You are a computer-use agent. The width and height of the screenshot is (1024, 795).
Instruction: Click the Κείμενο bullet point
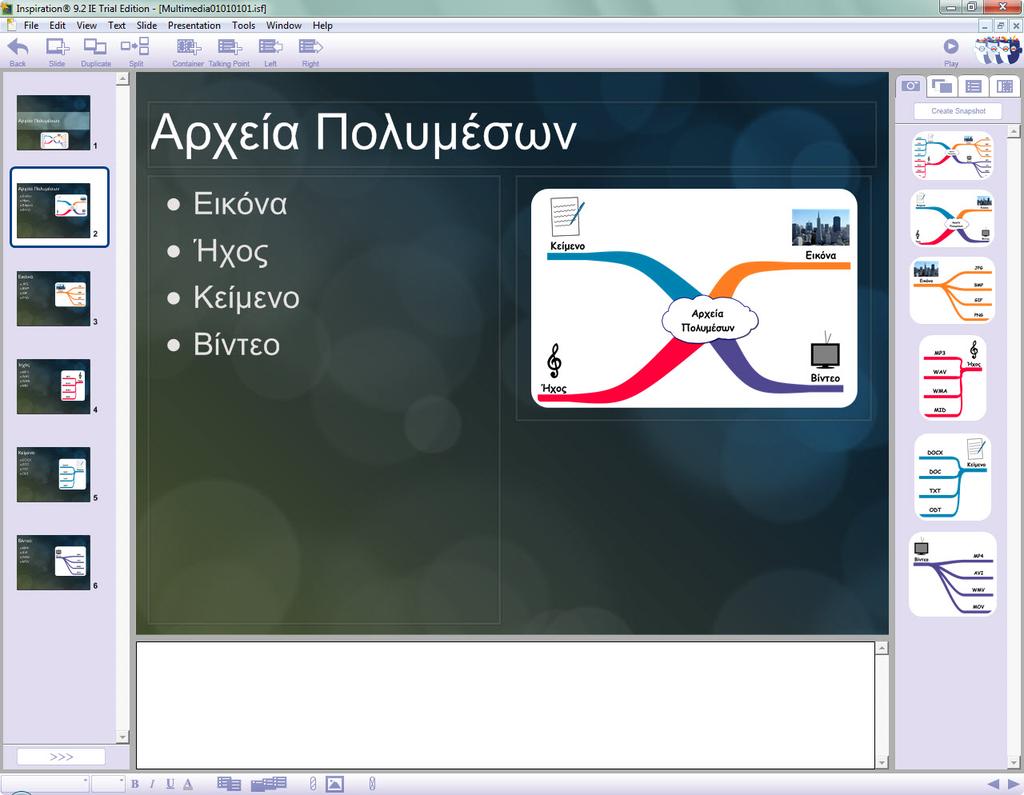click(x=246, y=298)
